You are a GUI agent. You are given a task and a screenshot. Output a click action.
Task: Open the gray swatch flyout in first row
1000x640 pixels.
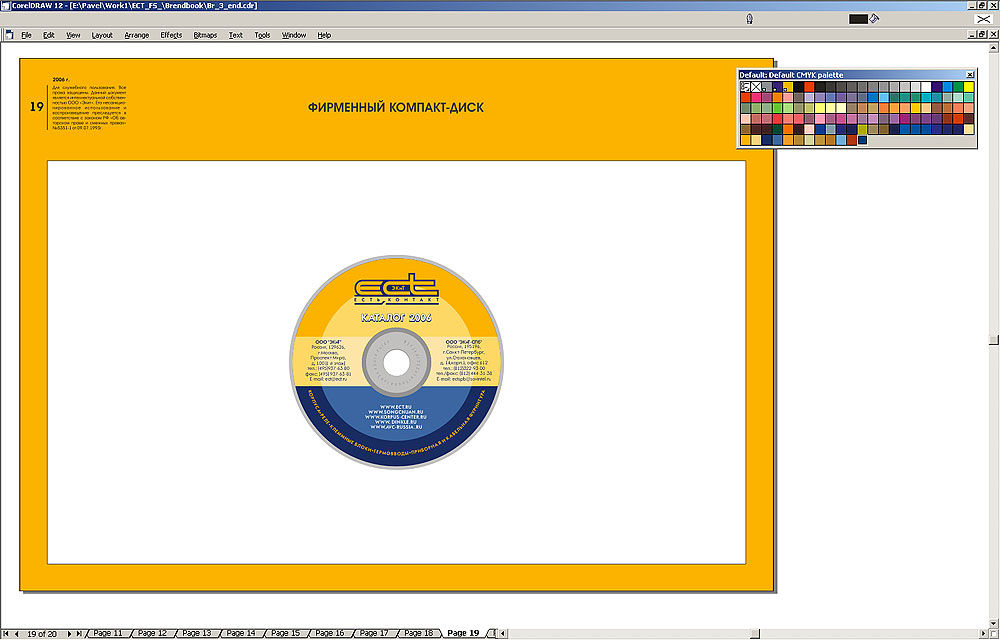pos(766,87)
